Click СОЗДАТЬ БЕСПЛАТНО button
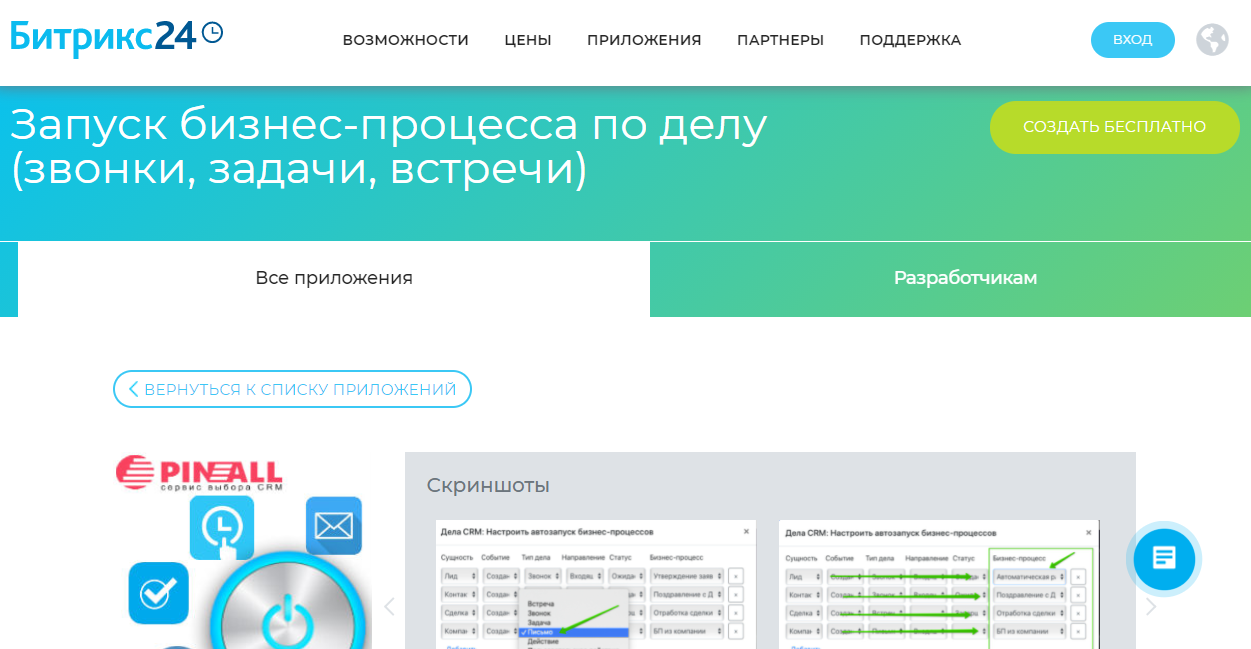This screenshot has width=1251, height=649. (1115, 127)
